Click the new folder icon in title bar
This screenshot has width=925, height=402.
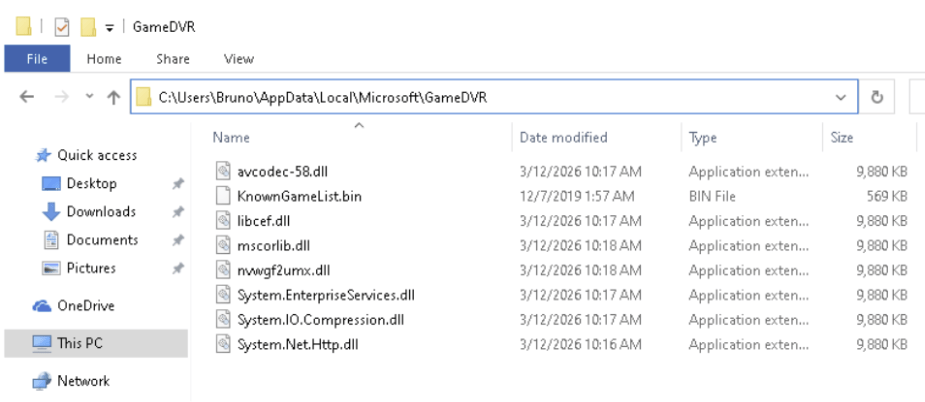click(88, 27)
